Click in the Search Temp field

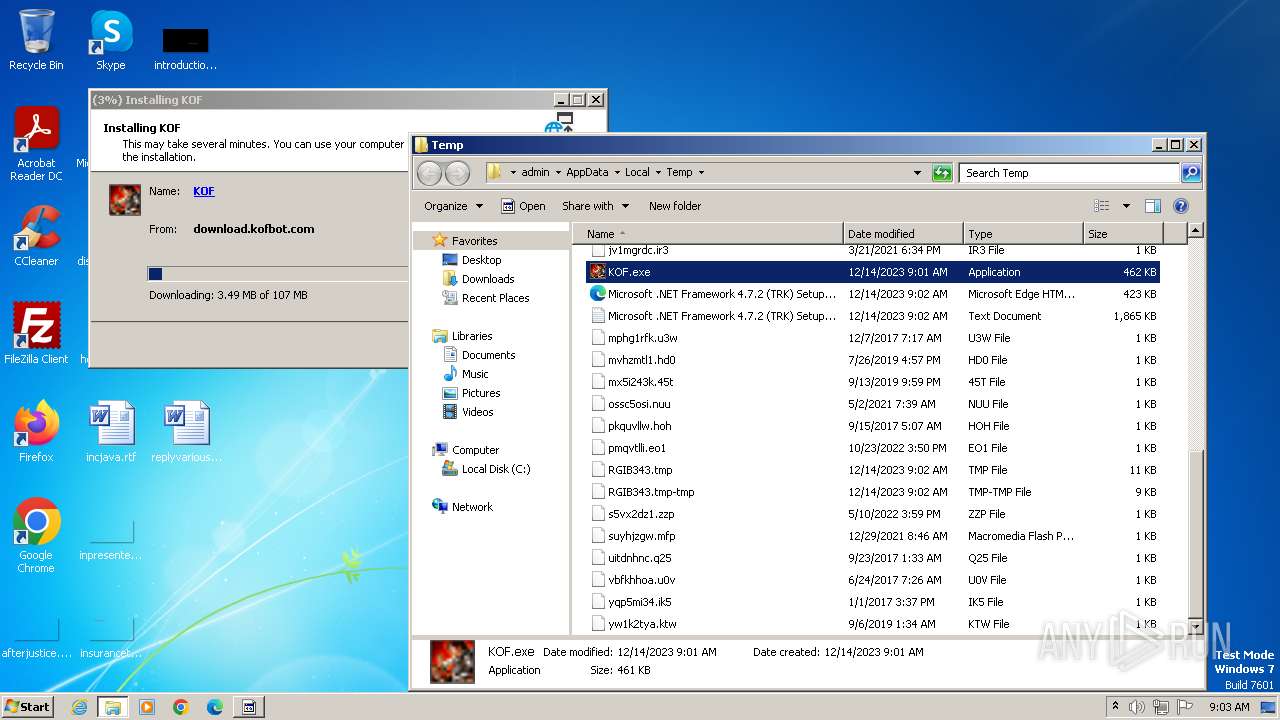click(1069, 173)
